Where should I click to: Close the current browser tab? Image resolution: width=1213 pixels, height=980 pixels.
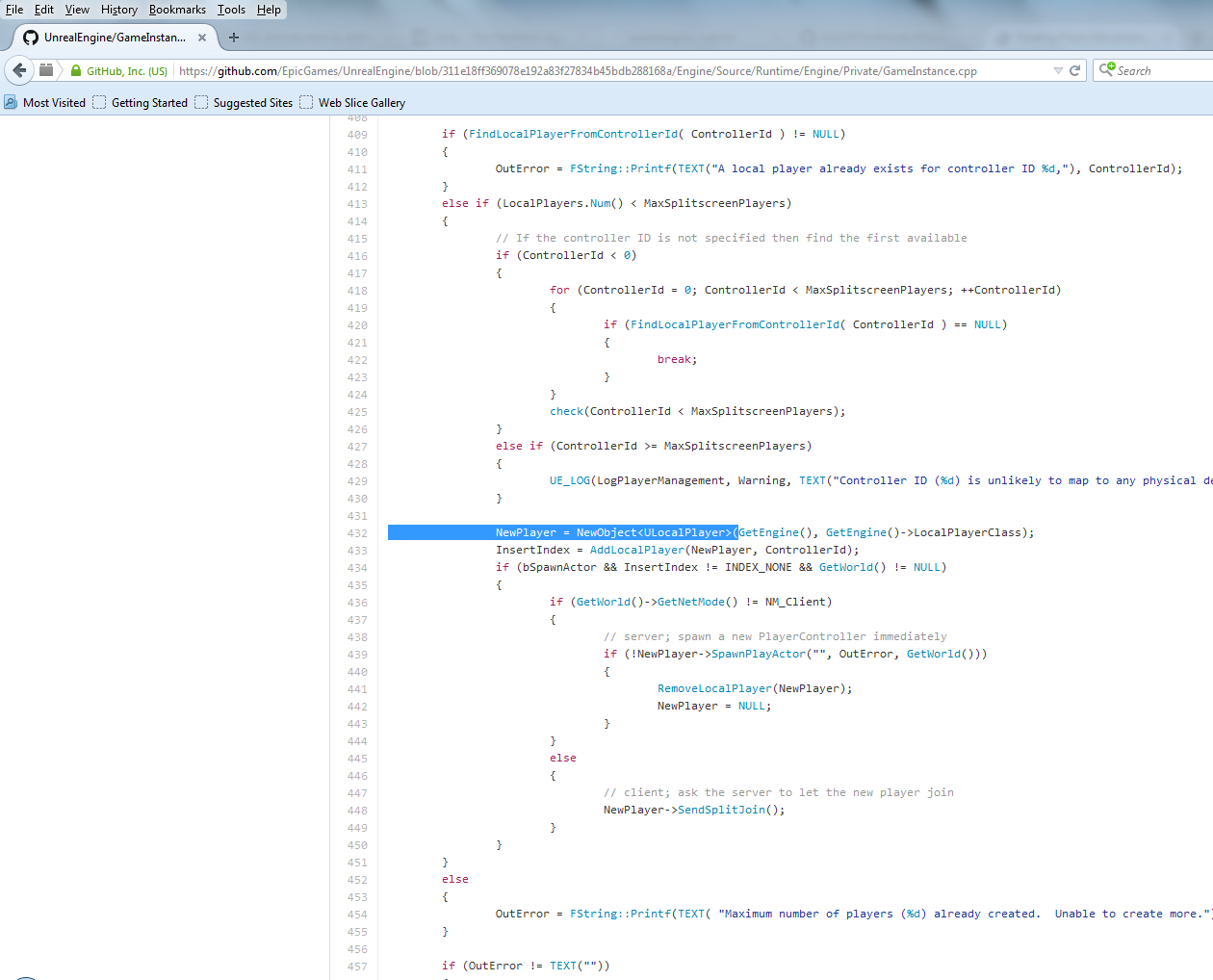click(x=201, y=38)
